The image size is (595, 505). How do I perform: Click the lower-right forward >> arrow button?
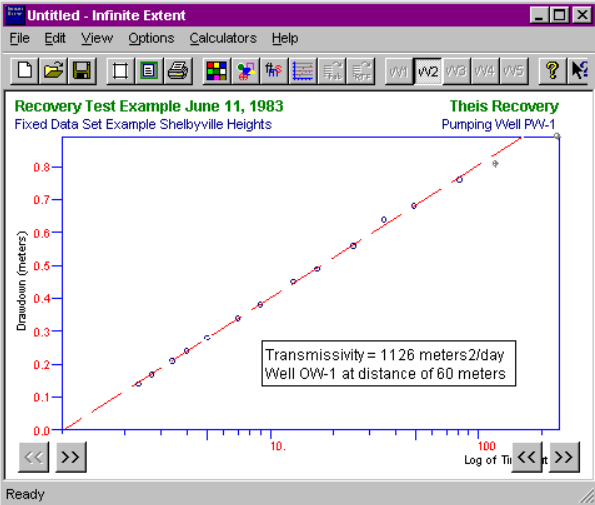pyautogui.click(x=564, y=457)
